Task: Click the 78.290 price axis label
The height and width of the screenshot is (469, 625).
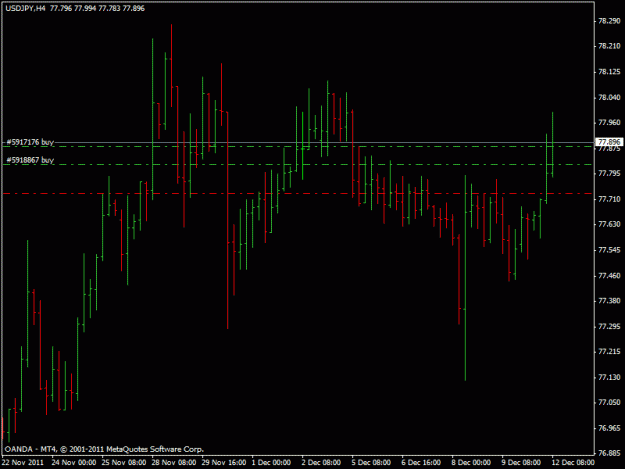Action: [609, 21]
